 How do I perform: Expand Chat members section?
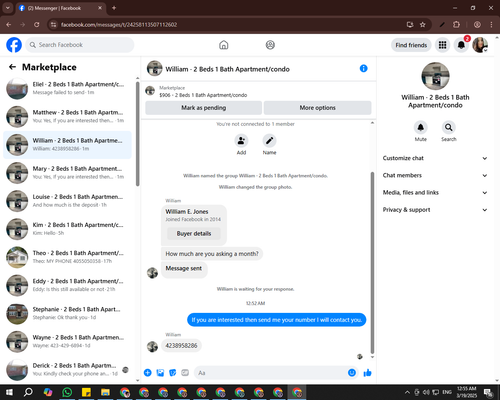[x=435, y=175]
